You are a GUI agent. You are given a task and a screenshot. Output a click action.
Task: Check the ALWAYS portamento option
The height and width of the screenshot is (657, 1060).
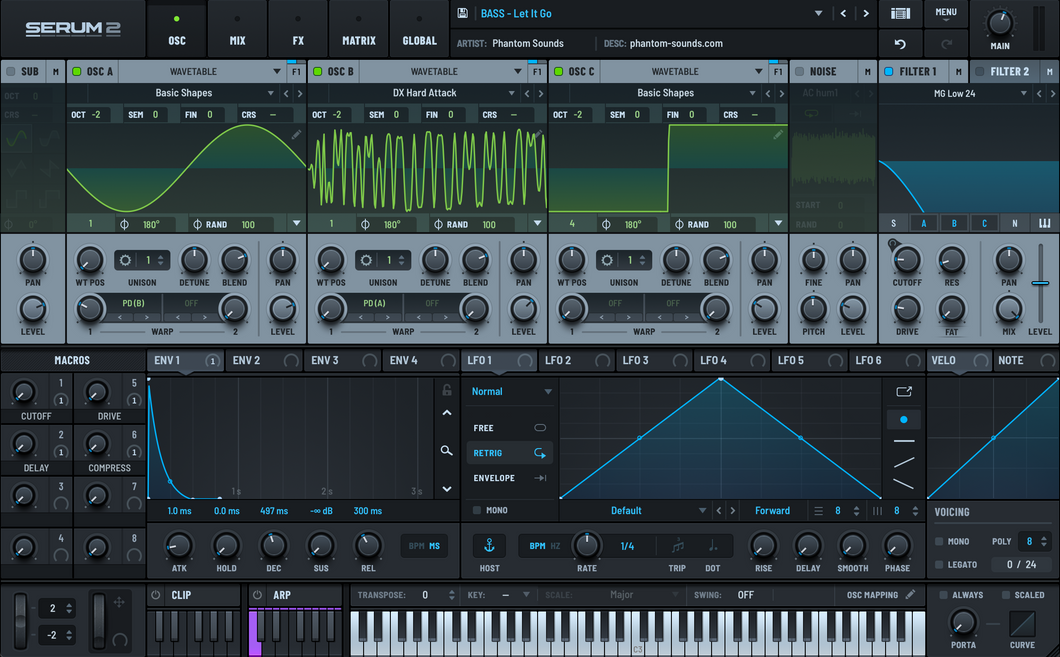click(x=943, y=595)
